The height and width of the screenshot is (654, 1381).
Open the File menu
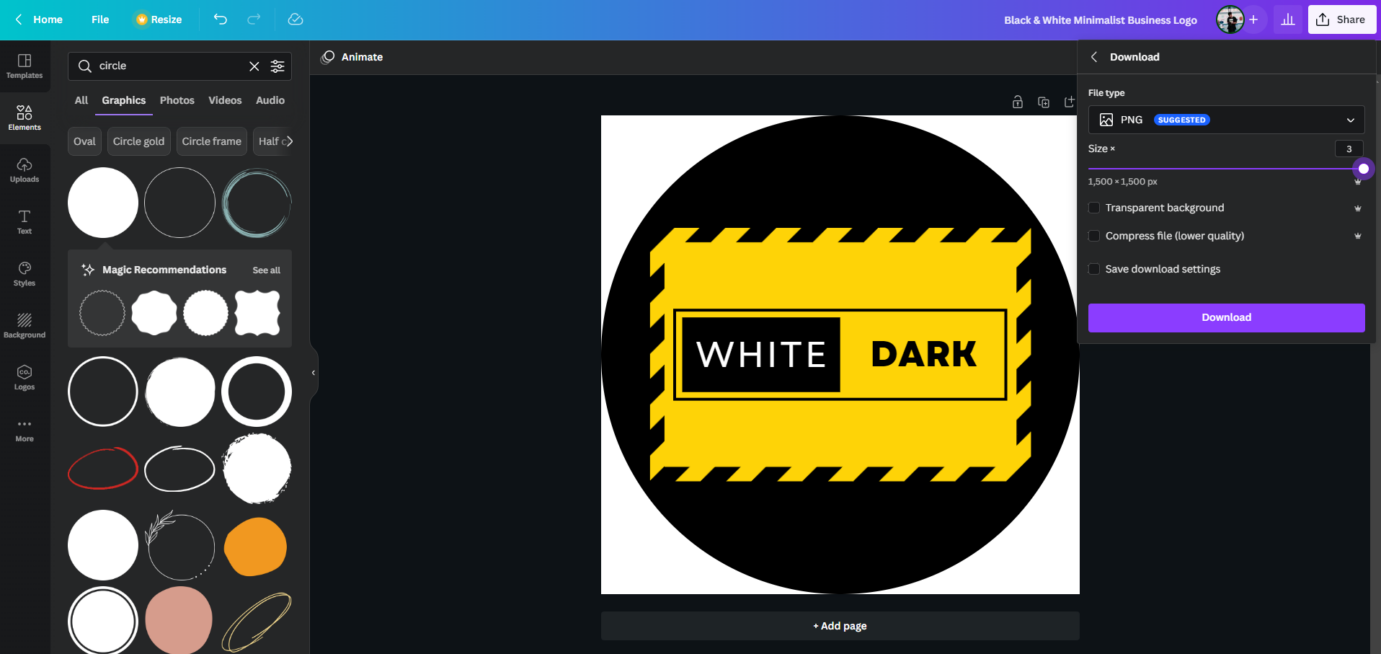click(x=99, y=19)
